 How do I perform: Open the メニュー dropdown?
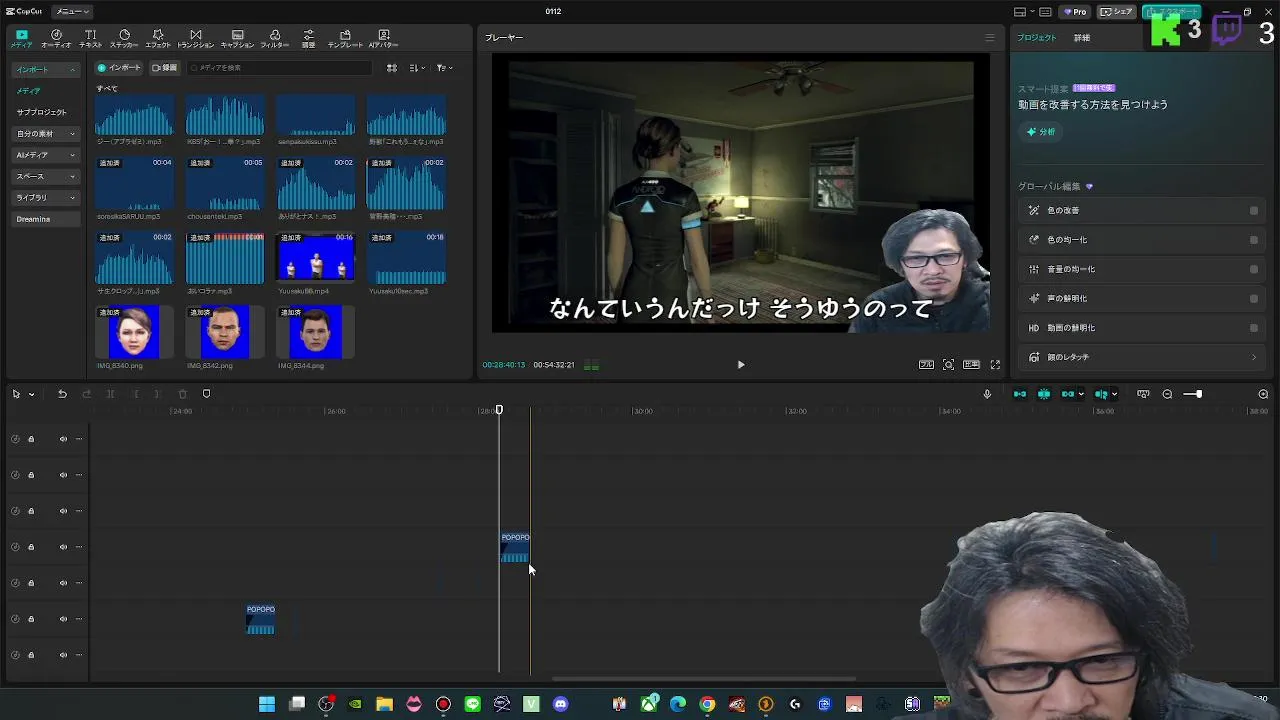72,11
